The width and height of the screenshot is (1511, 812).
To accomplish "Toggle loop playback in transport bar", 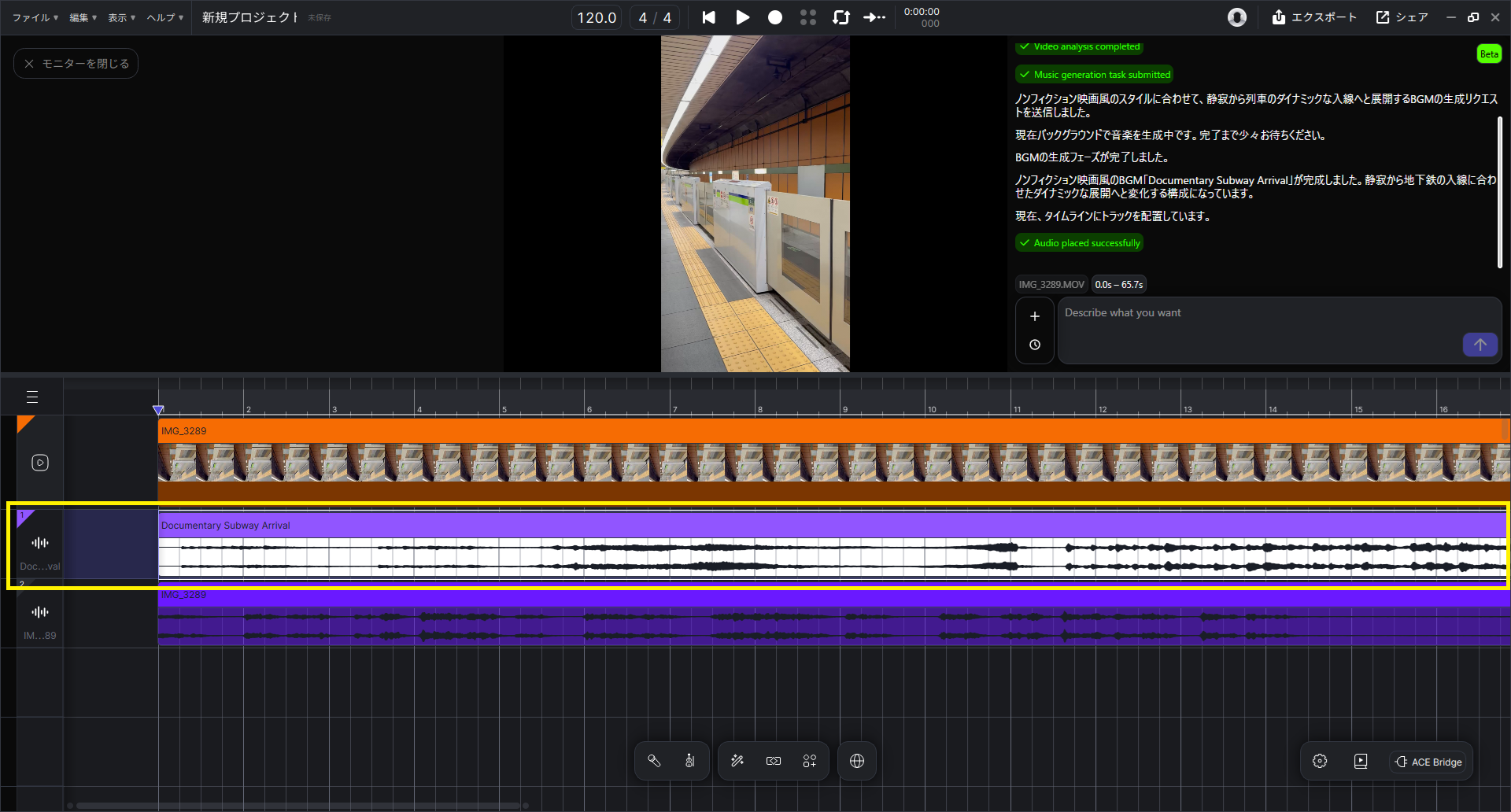I will pyautogui.click(x=841, y=17).
